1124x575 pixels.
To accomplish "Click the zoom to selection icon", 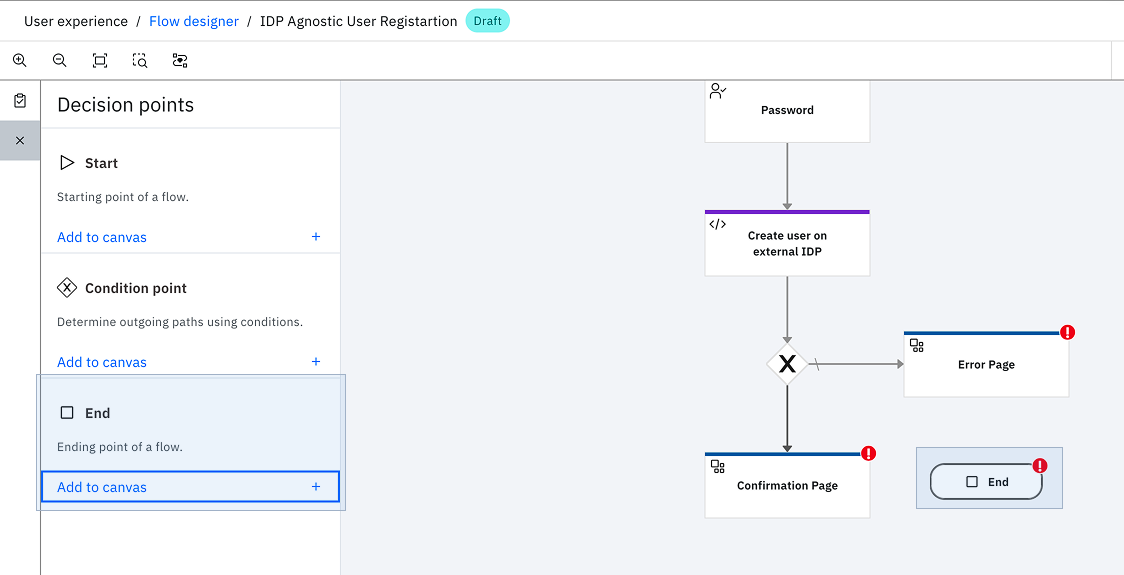I will coord(140,61).
